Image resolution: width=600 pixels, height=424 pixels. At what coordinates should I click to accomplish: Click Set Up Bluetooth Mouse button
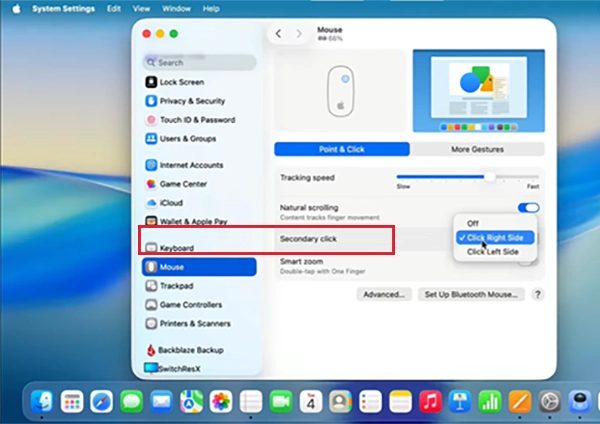pyautogui.click(x=471, y=294)
